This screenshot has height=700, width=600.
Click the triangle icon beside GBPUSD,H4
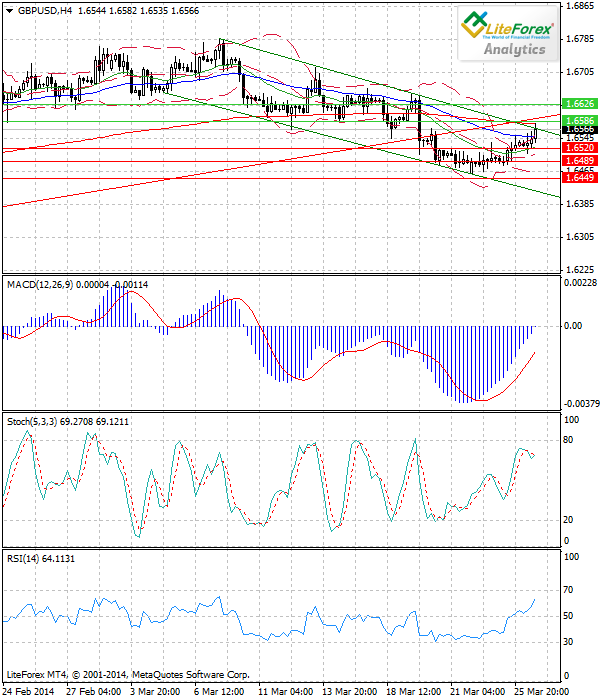pyautogui.click(x=8, y=10)
